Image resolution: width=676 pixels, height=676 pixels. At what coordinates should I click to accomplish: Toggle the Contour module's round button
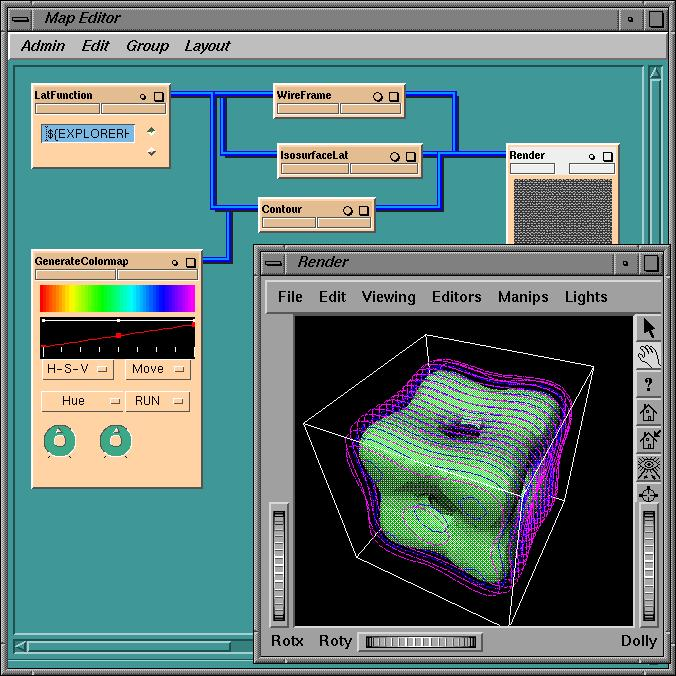(348, 211)
